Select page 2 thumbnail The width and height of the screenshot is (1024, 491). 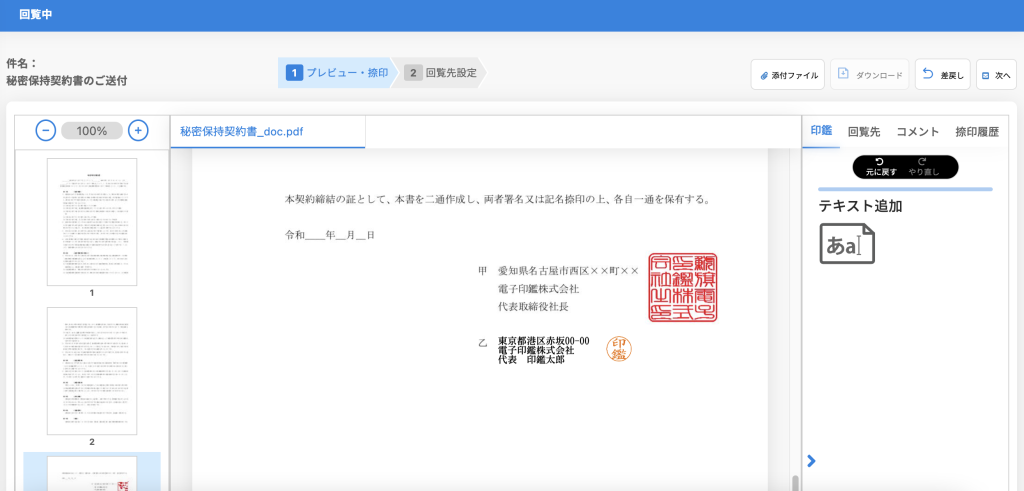pyautogui.click(x=92, y=371)
